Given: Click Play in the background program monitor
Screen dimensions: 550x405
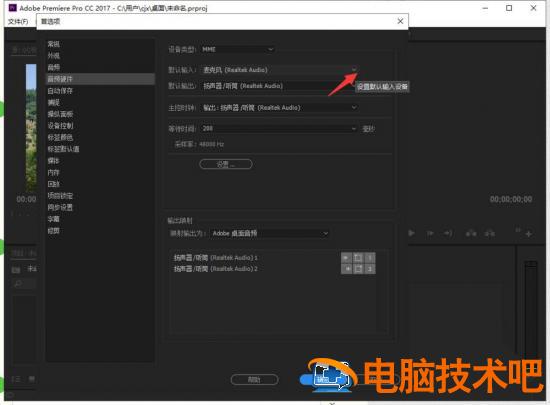Looking at the screenshot, I should [x=412, y=233].
